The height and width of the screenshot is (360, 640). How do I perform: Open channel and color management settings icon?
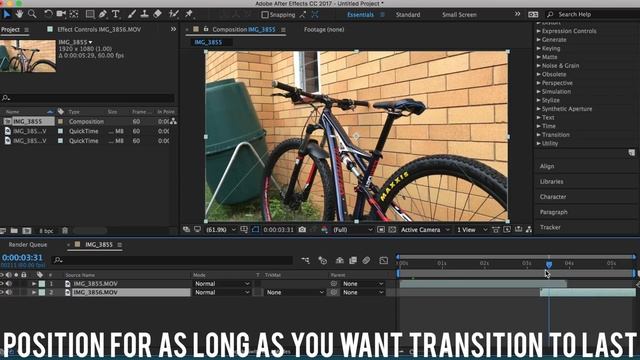(324, 229)
